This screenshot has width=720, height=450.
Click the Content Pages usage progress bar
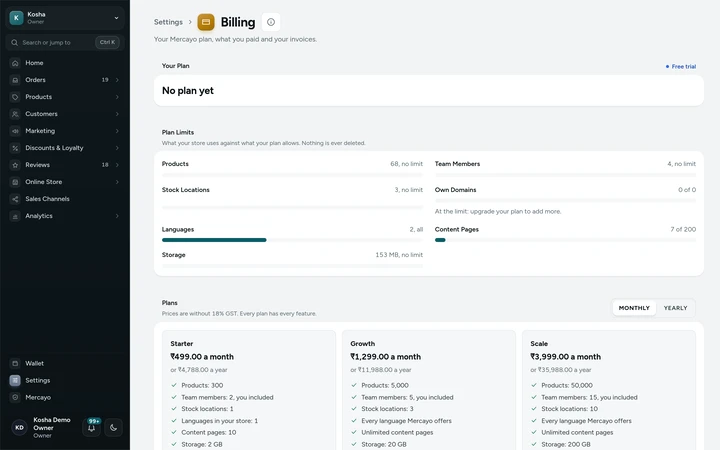[565, 240]
